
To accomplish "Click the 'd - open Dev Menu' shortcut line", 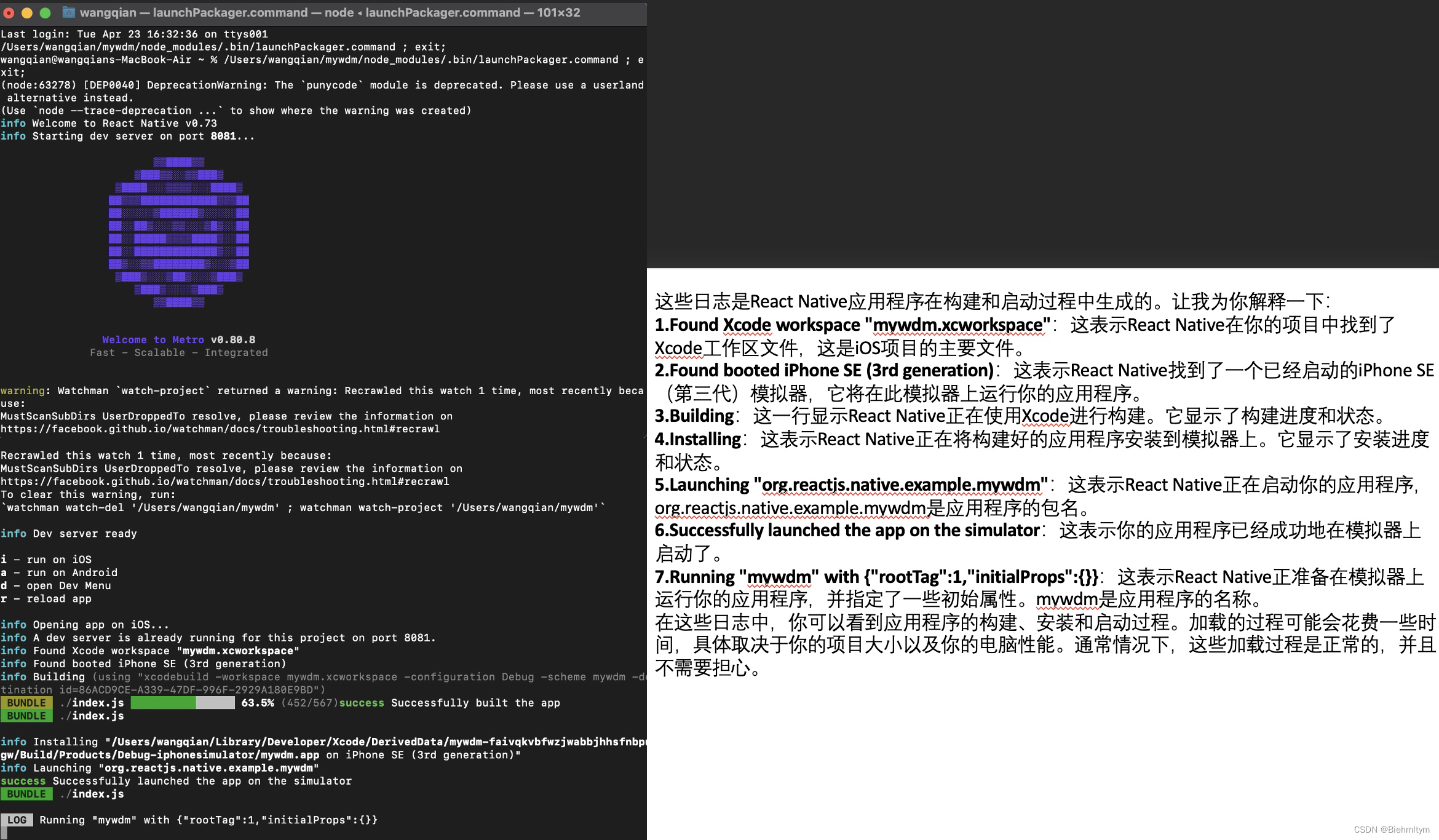I will click(x=56, y=585).
